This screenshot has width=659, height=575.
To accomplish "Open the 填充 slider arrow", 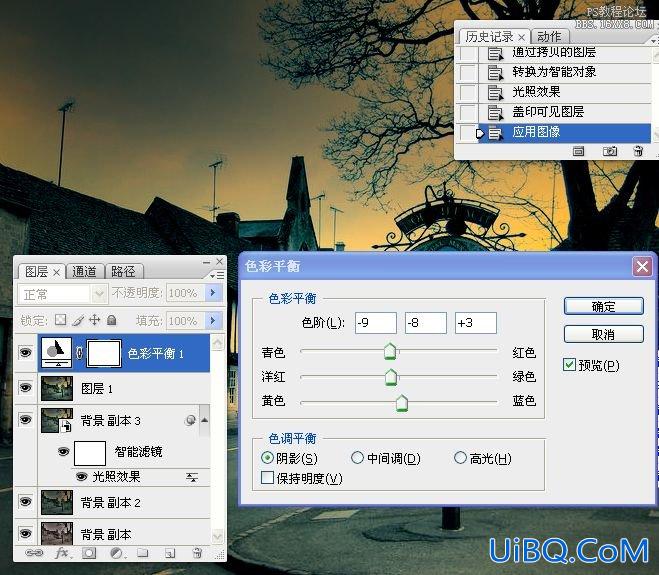I will pos(213,321).
